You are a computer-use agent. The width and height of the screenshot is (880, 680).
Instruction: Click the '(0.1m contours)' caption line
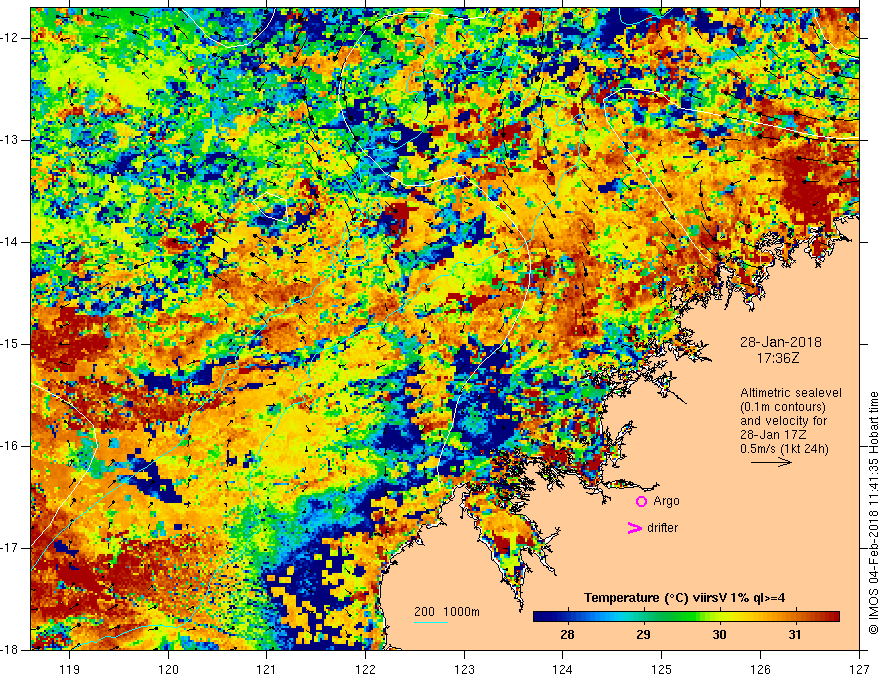[783, 407]
